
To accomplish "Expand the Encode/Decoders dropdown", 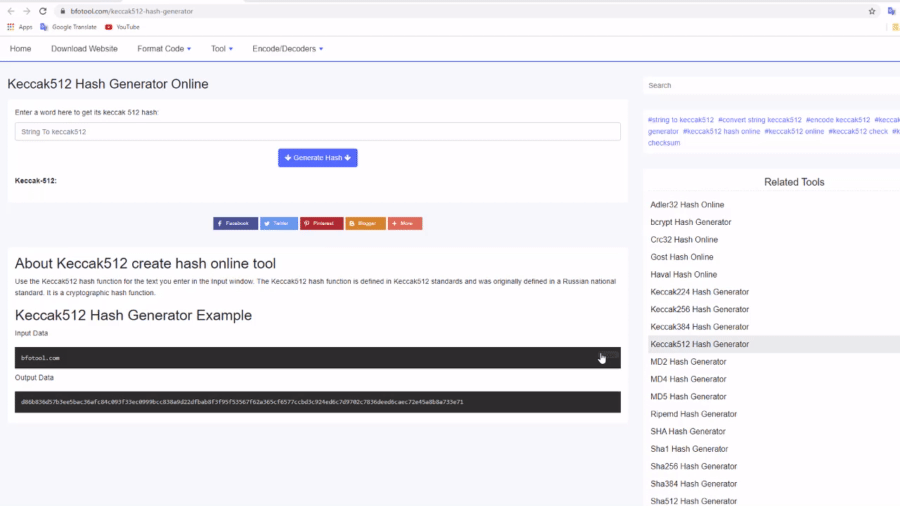I will coord(288,48).
